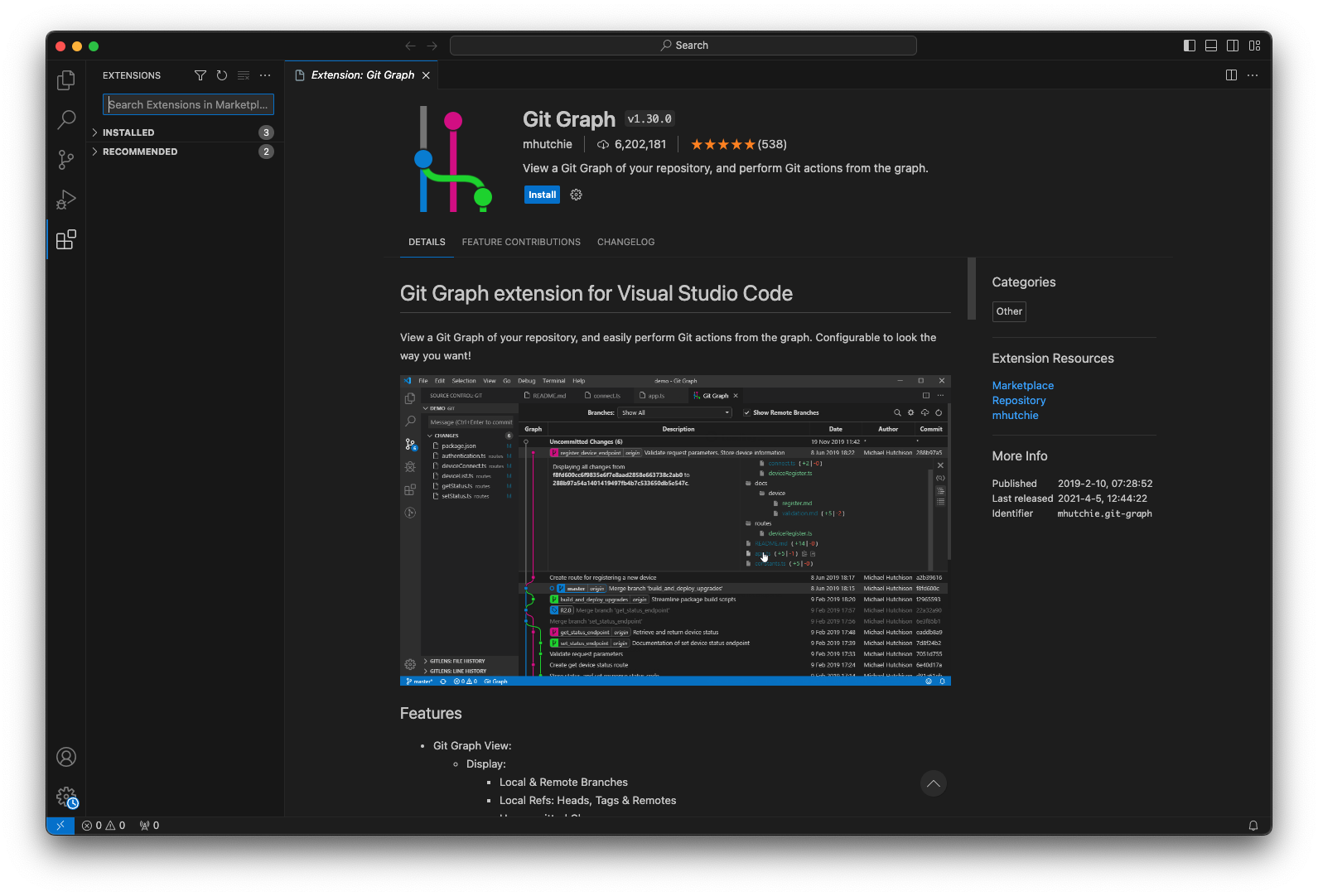The width and height of the screenshot is (1318, 896).
Task: Click the Installed count badge 3
Action: [x=266, y=132]
